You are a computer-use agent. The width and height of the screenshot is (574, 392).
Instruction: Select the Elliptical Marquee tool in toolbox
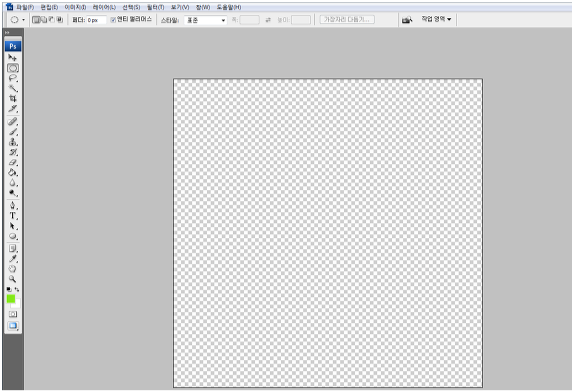[13, 68]
